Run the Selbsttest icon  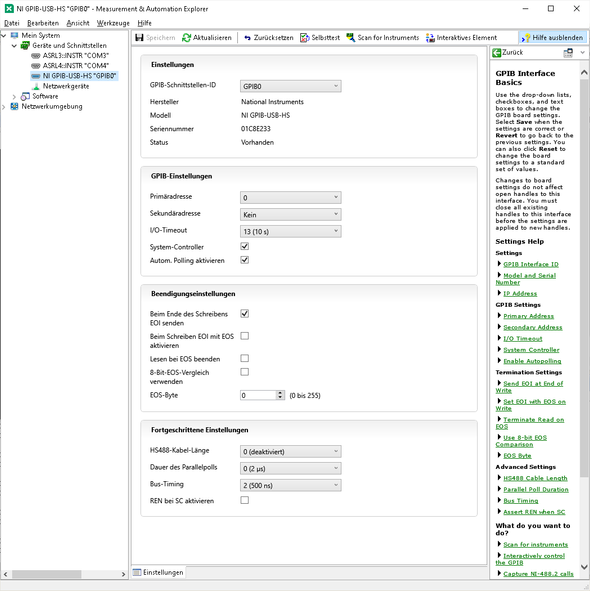coord(305,38)
